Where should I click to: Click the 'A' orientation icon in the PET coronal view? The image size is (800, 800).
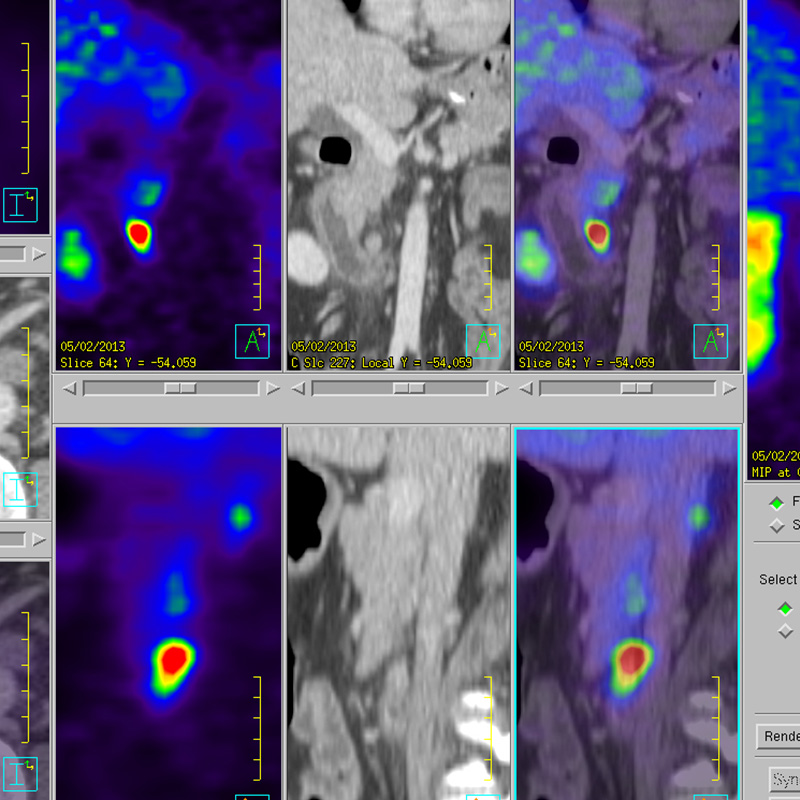(252, 341)
